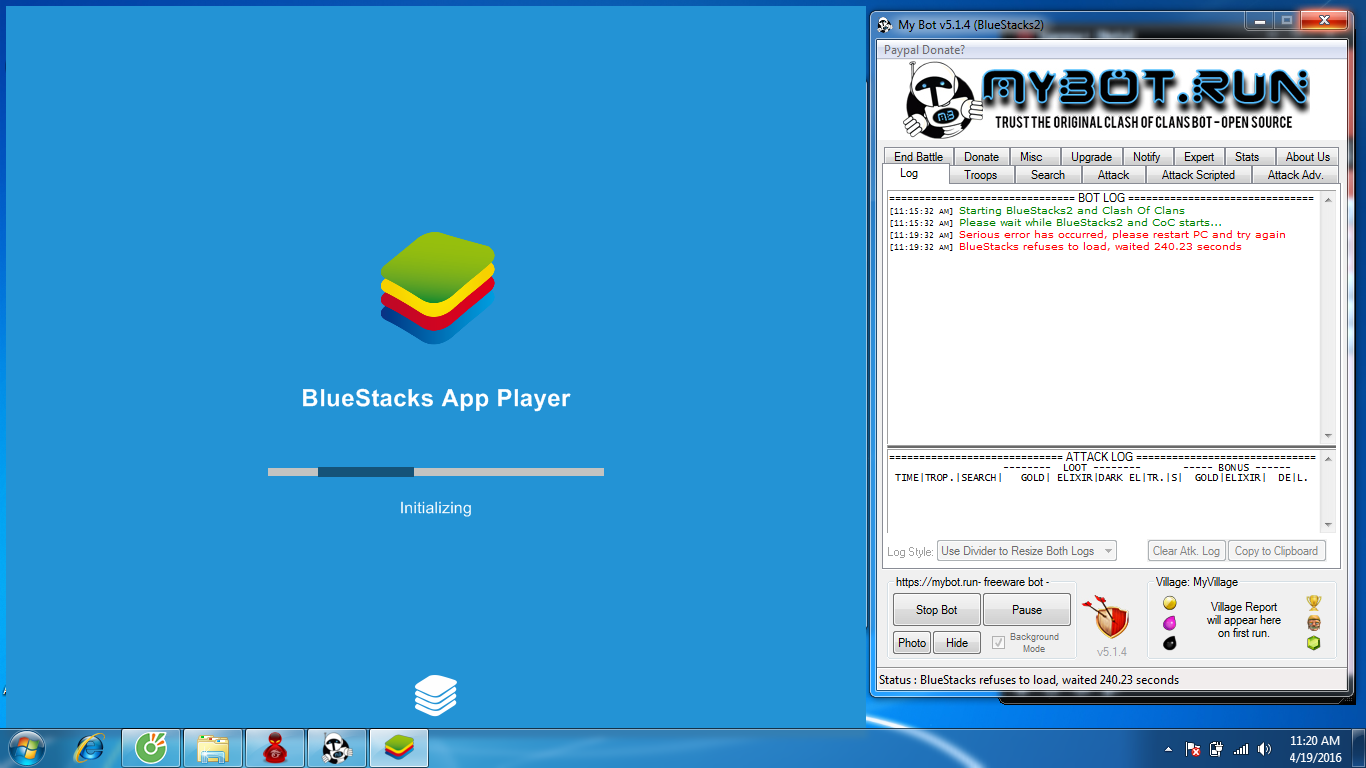Screen dimensions: 1366x768
Task: Click the bot log down scroll arrow
Action: click(1328, 436)
